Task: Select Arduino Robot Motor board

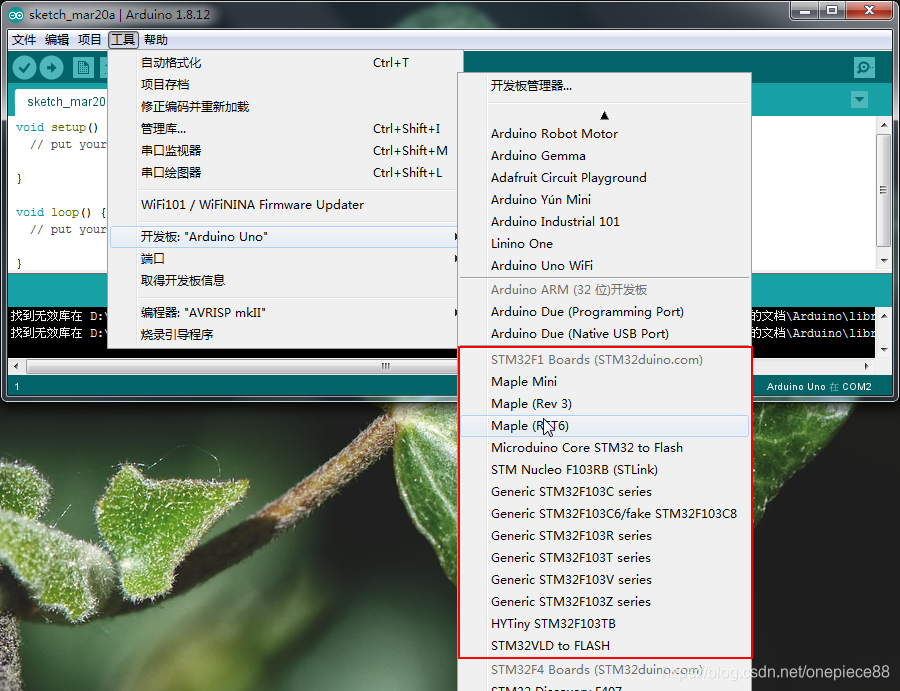Action: (x=604, y=134)
